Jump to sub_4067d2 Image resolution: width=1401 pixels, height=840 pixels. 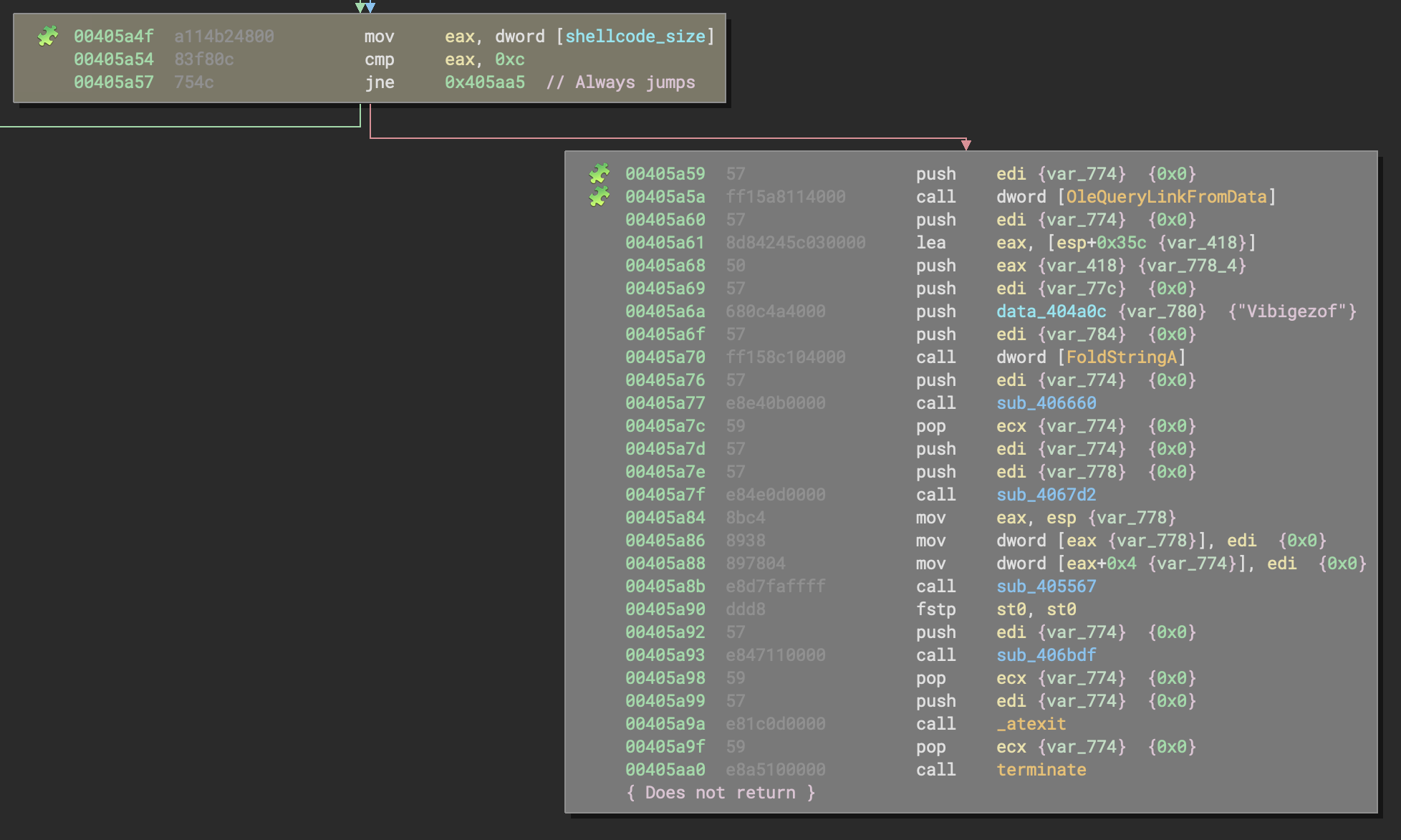point(1046,494)
